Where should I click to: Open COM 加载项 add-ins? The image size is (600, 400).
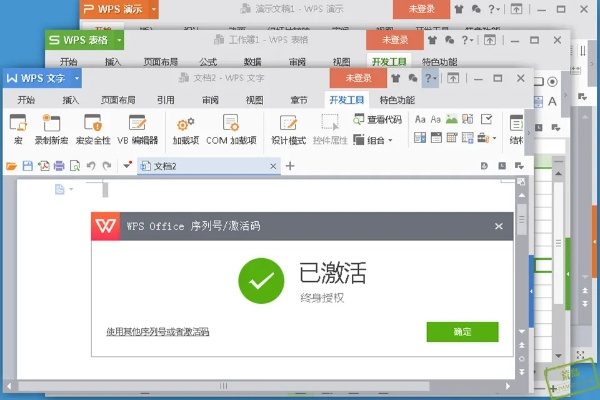pyautogui.click(x=231, y=129)
